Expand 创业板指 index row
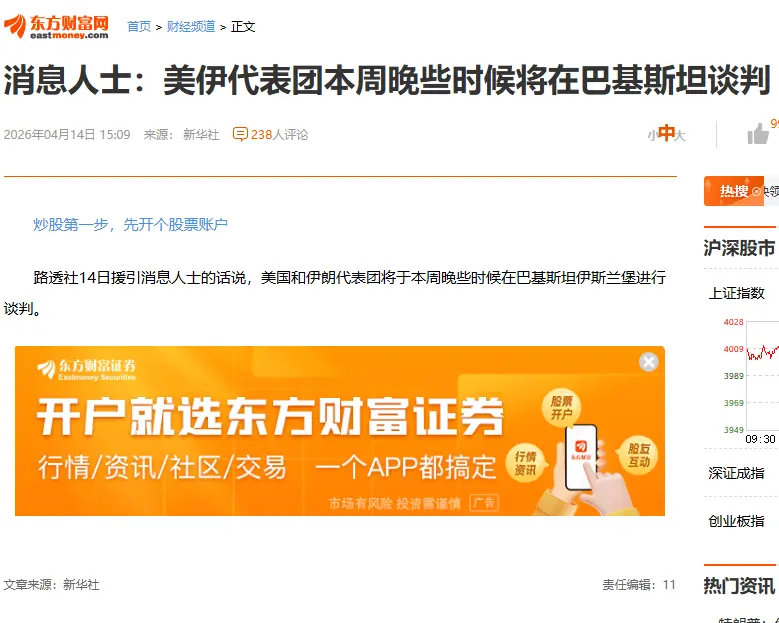779x623 pixels. pos(741,521)
